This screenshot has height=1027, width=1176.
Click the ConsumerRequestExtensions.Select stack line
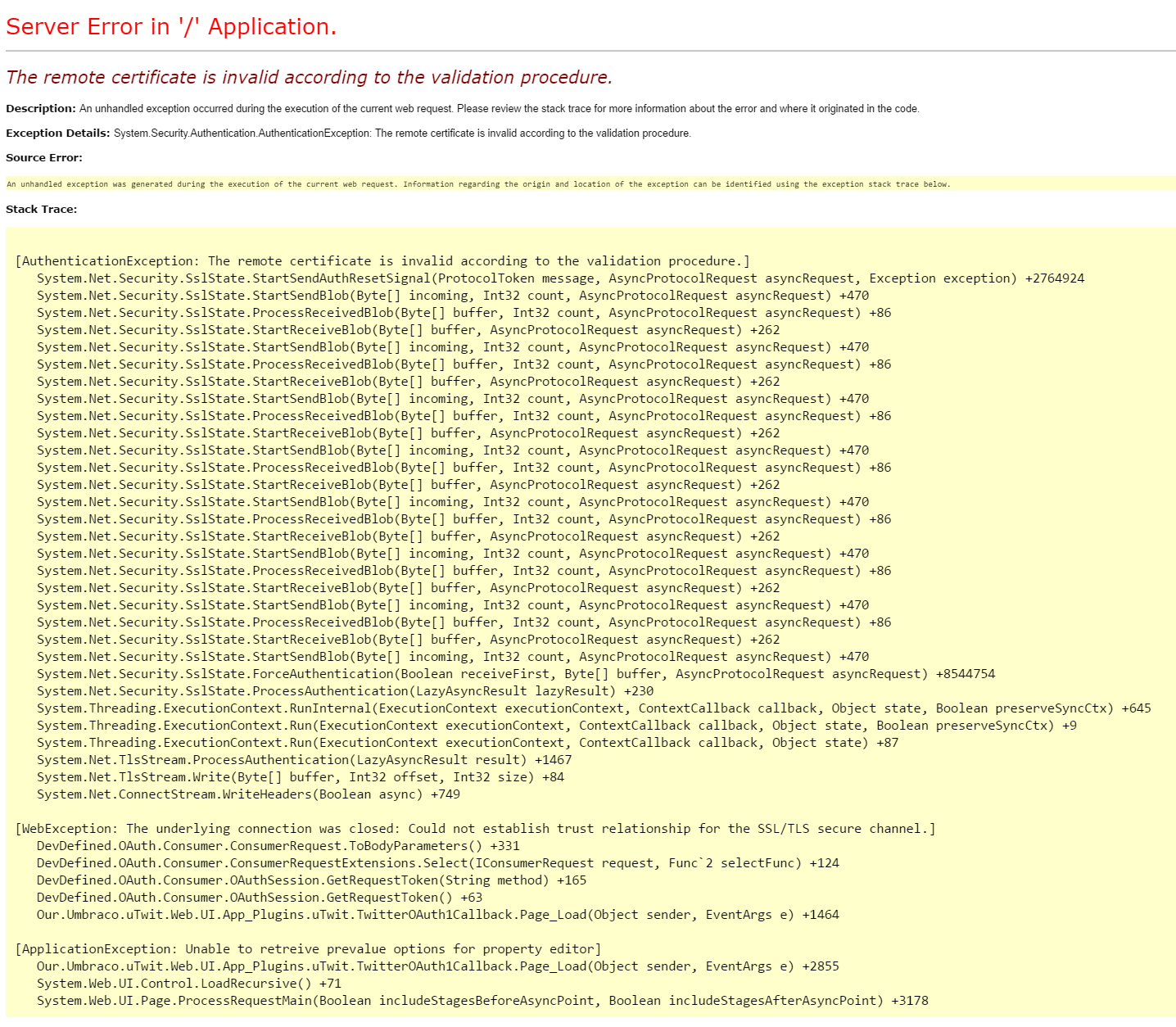(x=437, y=863)
